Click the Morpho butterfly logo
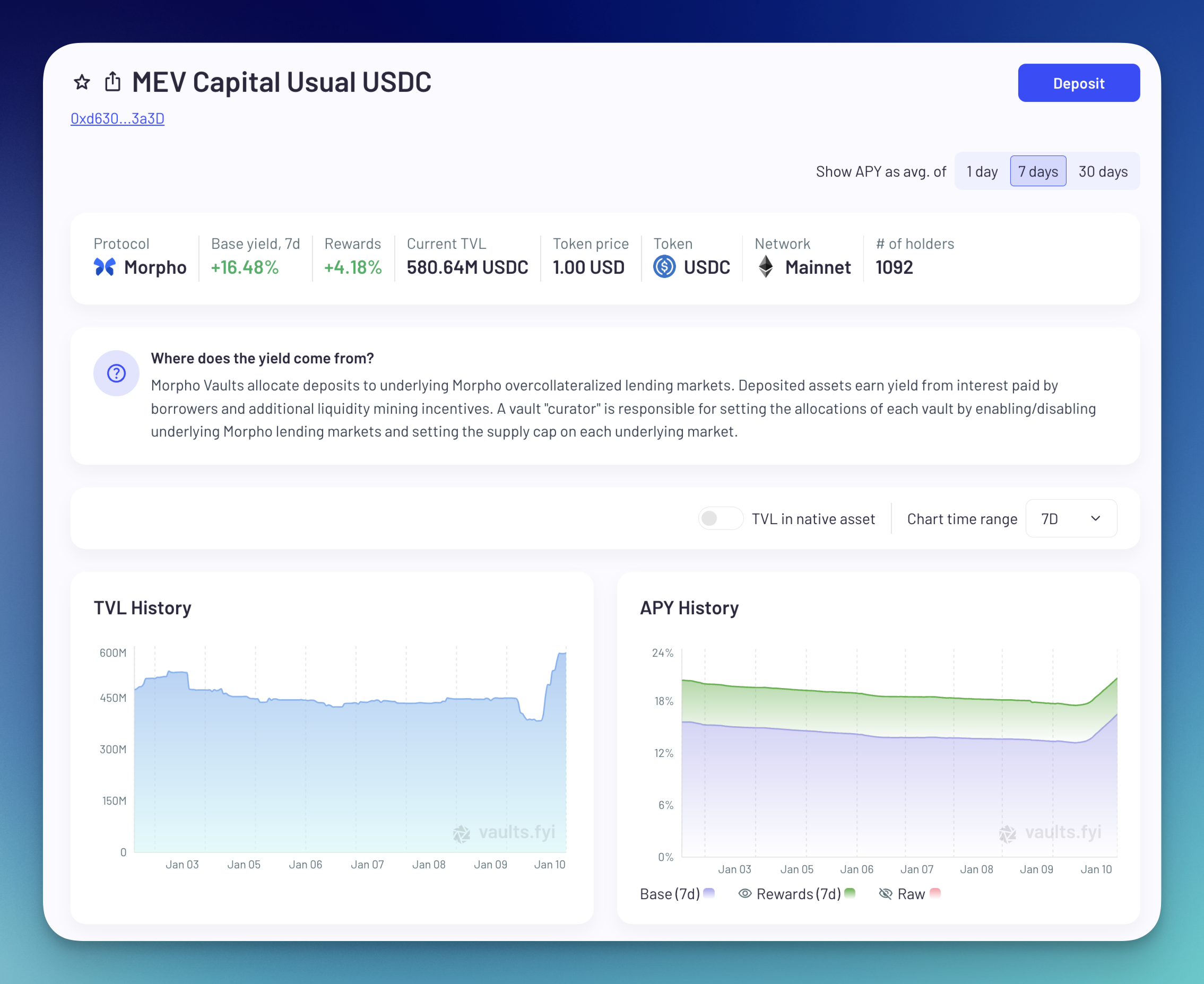 105,267
